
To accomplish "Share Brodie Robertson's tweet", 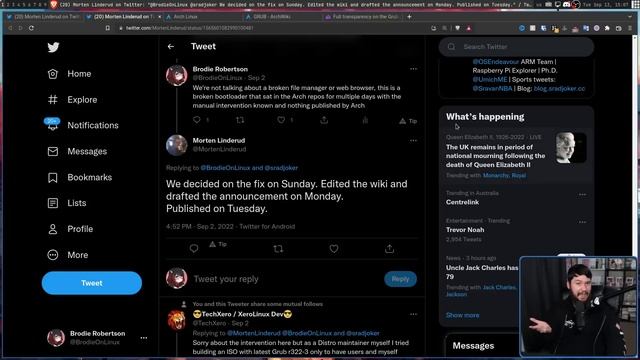I will coord(324,120).
